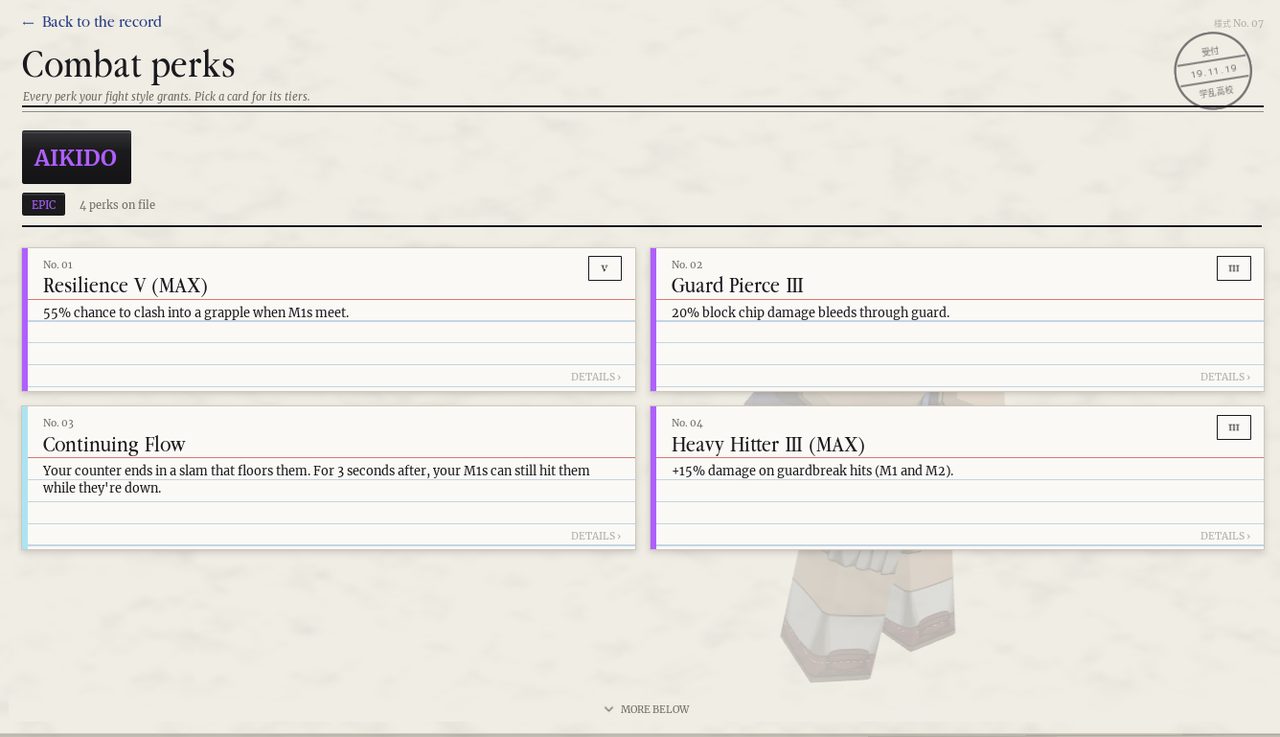Open the Guard Pierce III perk title
This screenshot has height=737, width=1280.
737,286
